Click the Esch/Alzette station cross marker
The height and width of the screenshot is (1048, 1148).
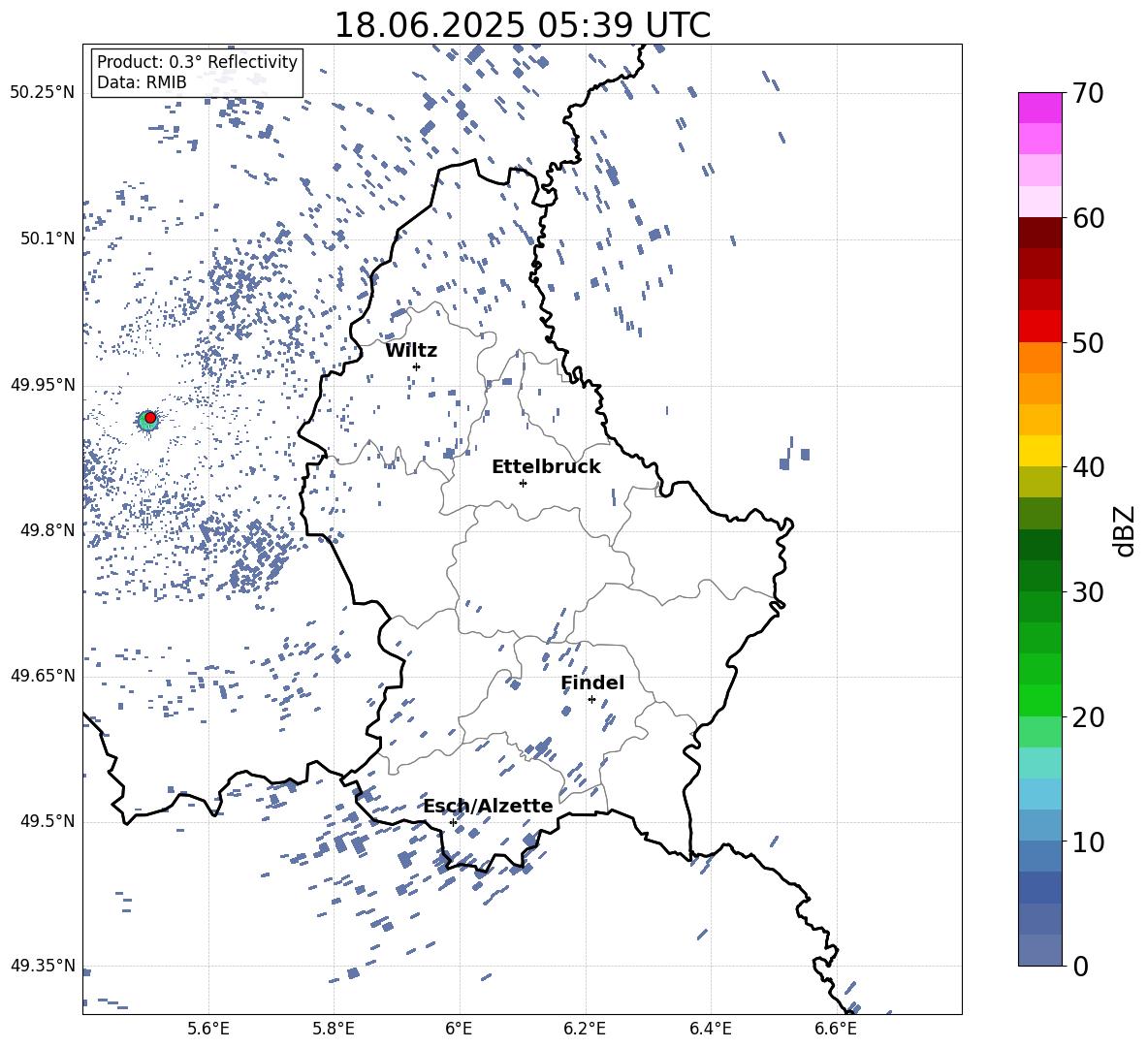pos(453,822)
